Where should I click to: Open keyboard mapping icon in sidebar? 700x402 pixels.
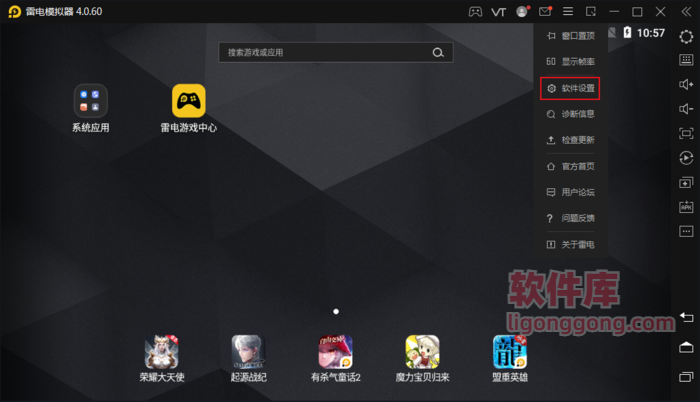[686, 60]
